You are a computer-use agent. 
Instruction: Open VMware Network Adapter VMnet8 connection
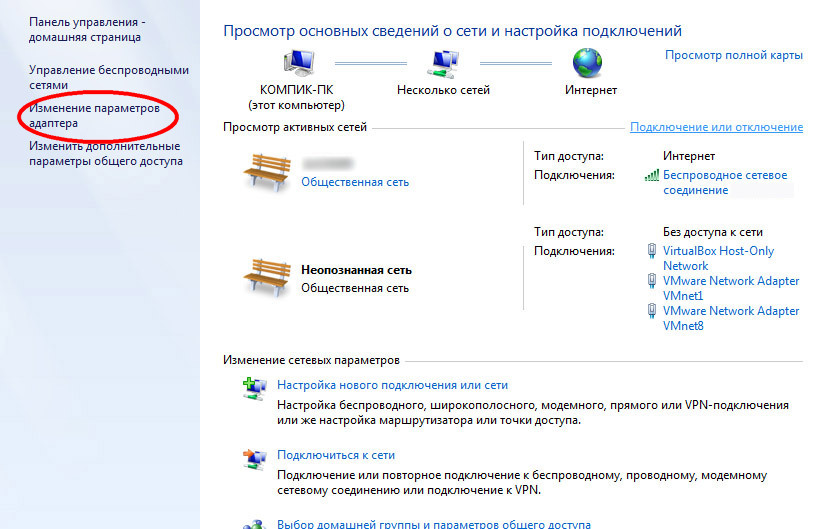tap(731, 318)
